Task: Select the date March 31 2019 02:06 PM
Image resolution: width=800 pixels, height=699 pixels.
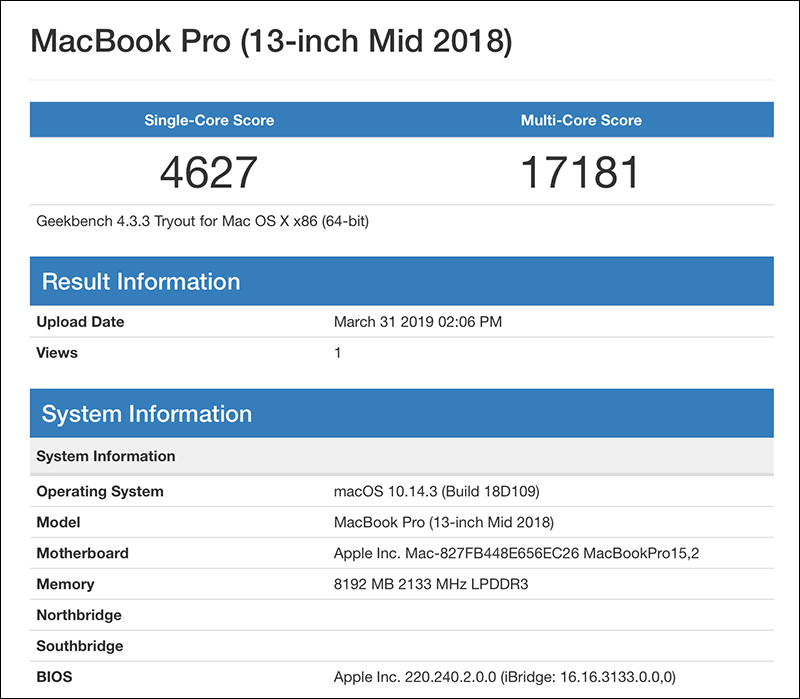Action: 418,322
